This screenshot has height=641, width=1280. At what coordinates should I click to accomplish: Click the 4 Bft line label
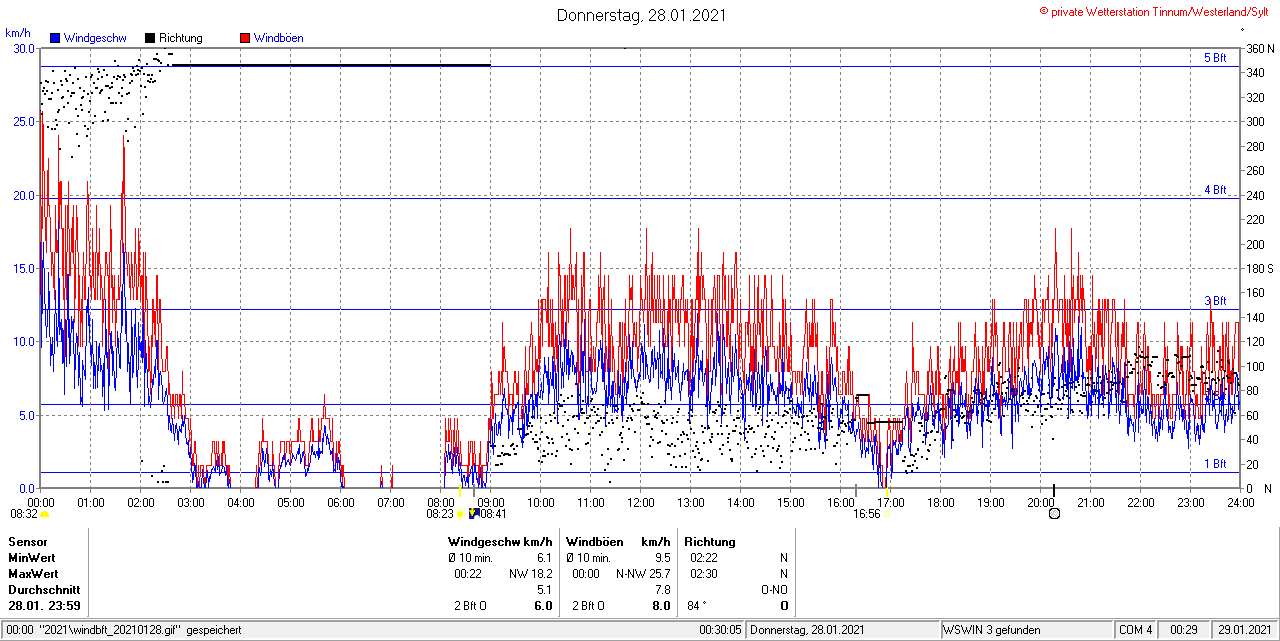(x=1215, y=189)
